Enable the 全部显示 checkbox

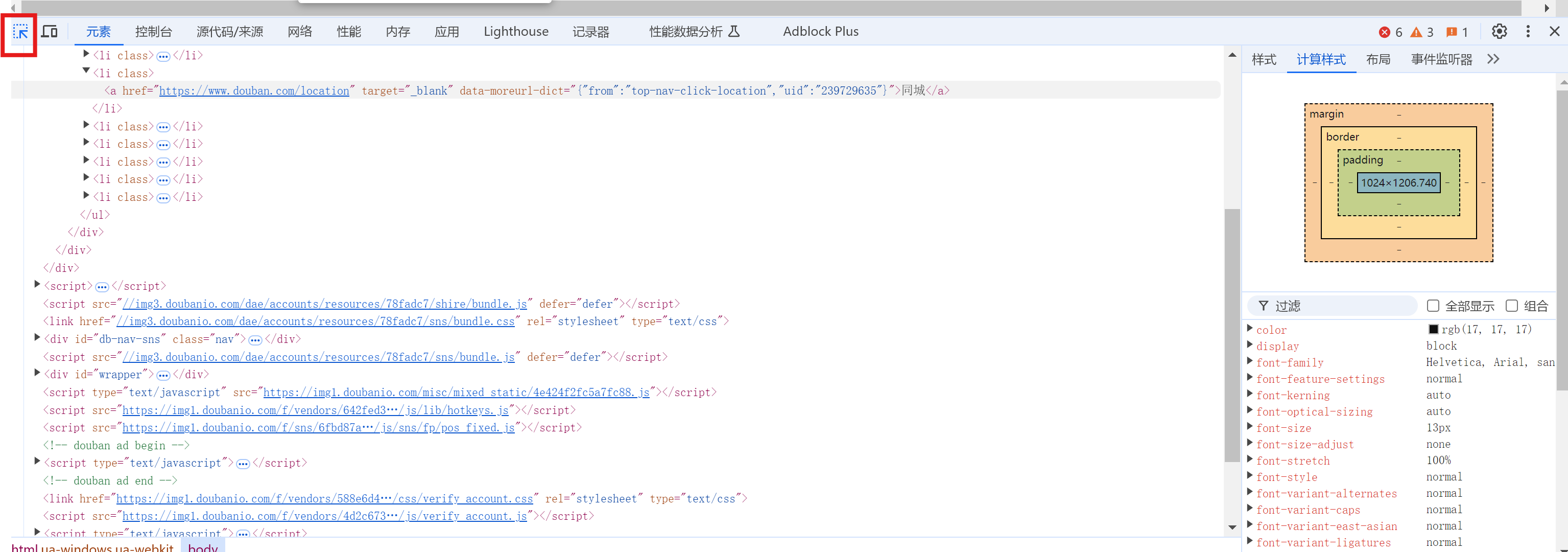1433,306
